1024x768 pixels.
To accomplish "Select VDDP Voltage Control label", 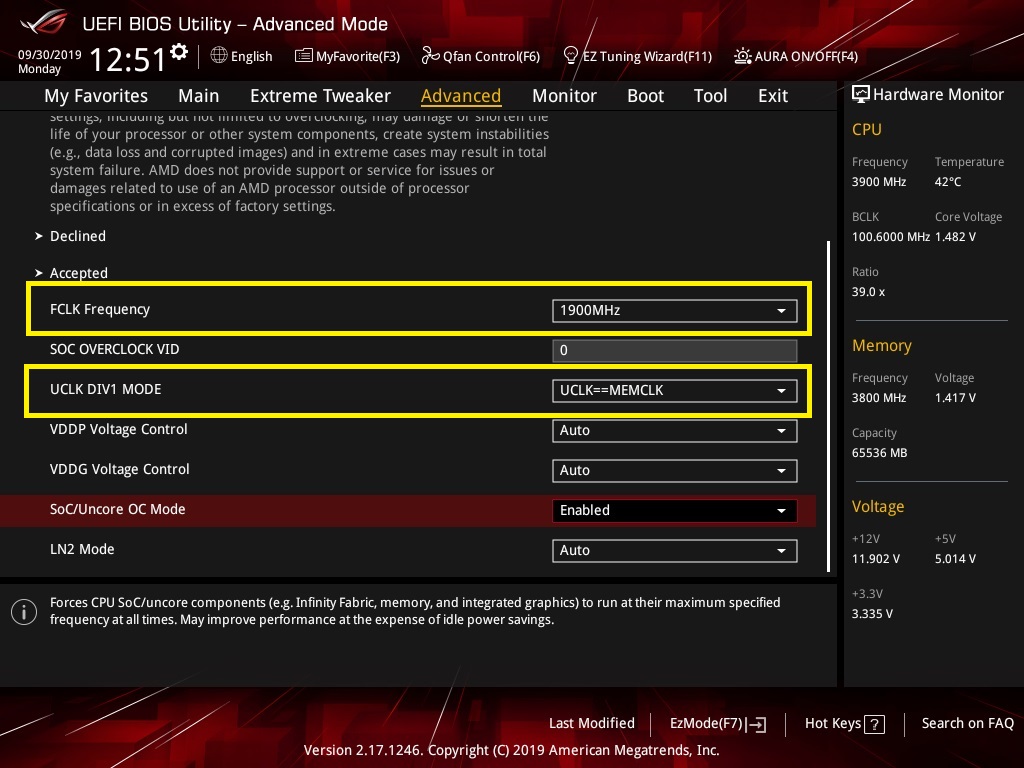I will click(118, 429).
